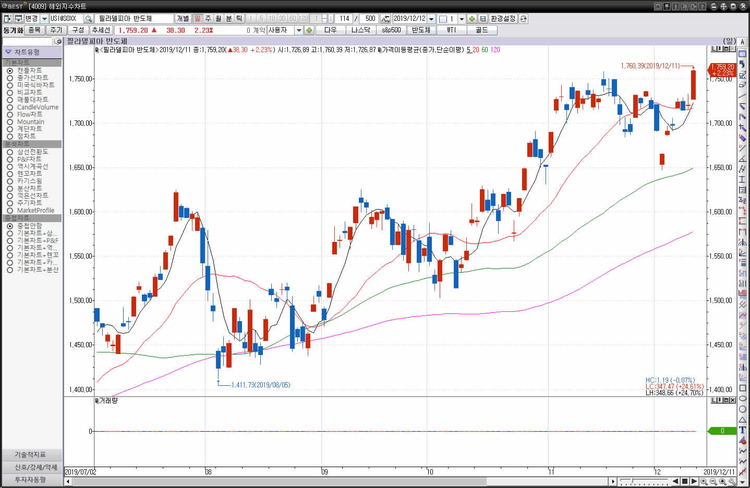Select the 일 daily period button
The height and width of the screenshot is (488, 750).
(197, 19)
